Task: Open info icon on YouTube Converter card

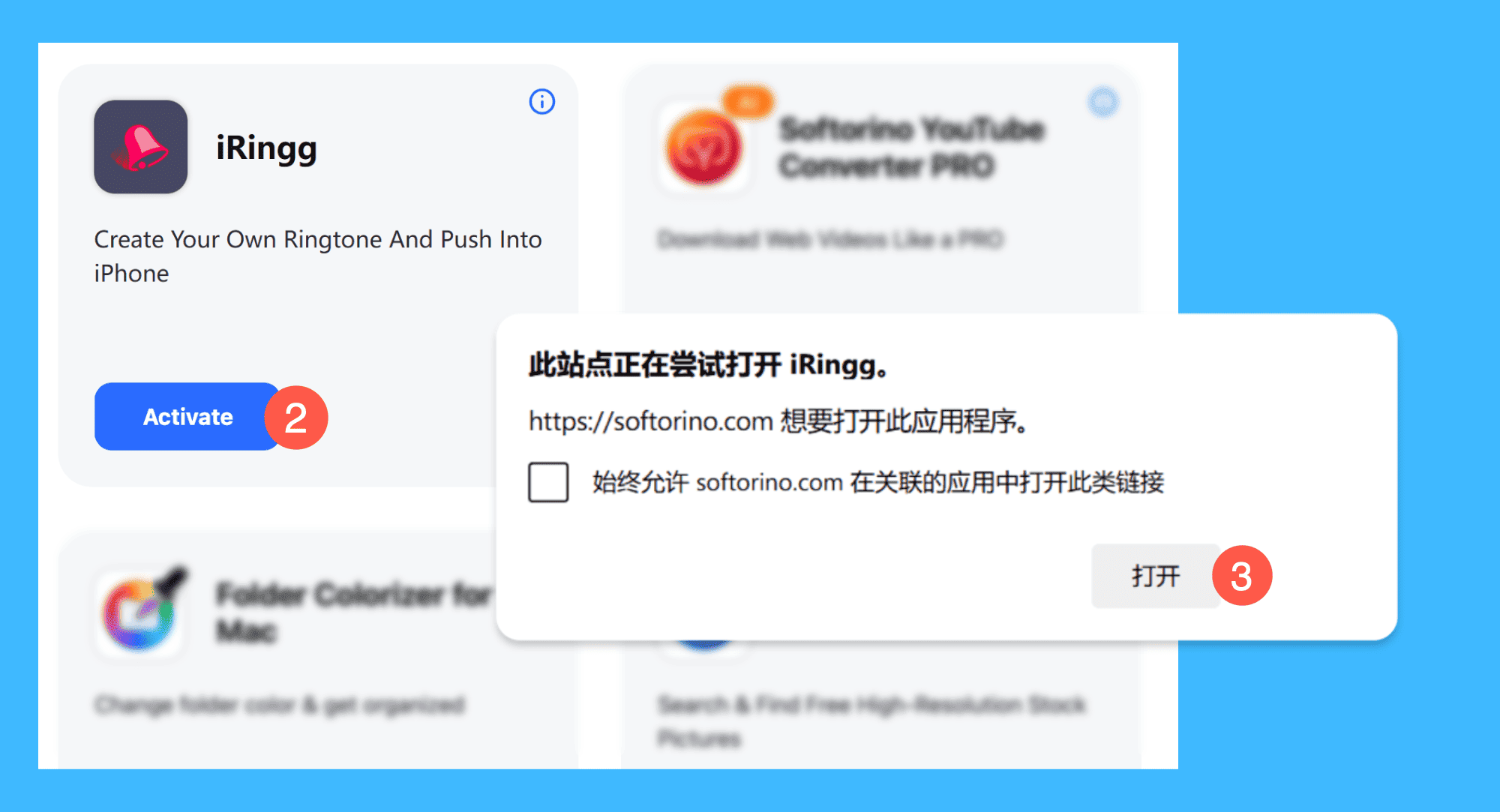Action: click(x=1102, y=102)
